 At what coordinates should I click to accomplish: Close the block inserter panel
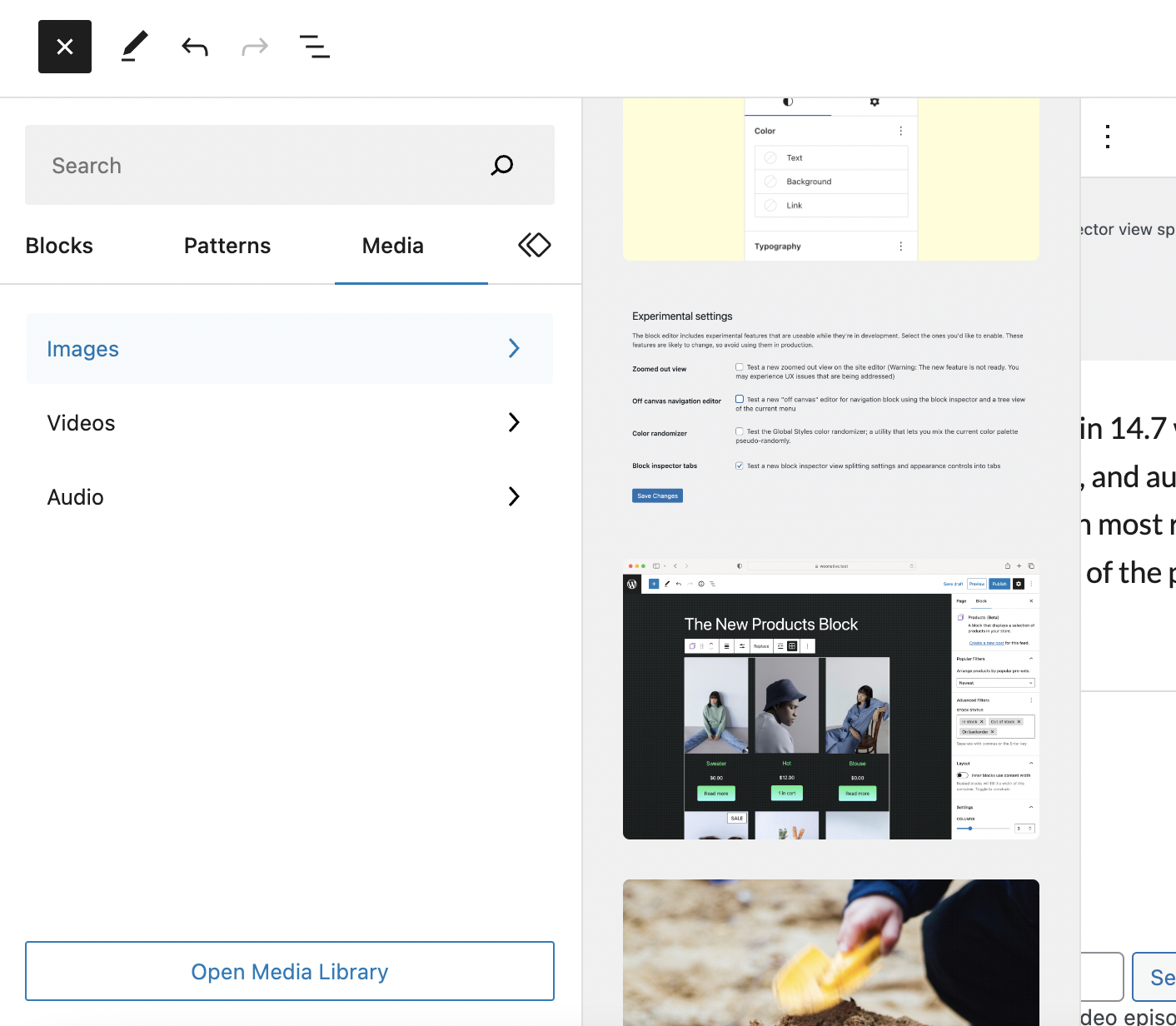point(65,47)
